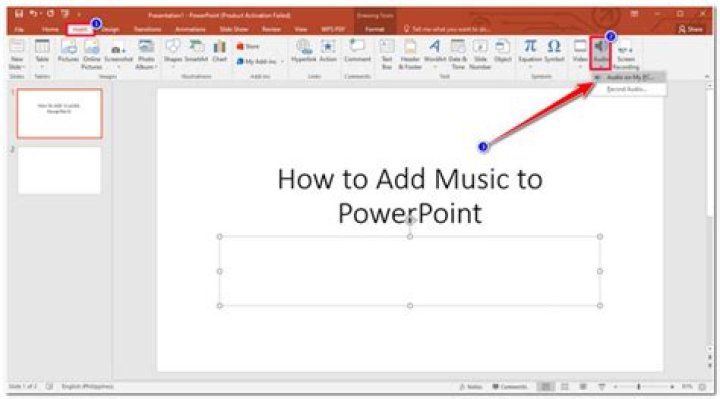Open the View tab
720x399 pixels.
coord(301,29)
